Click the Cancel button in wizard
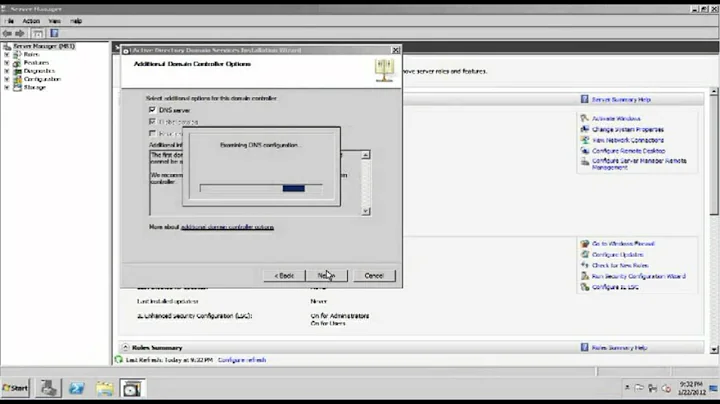The height and width of the screenshot is (404, 720). [374, 275]
